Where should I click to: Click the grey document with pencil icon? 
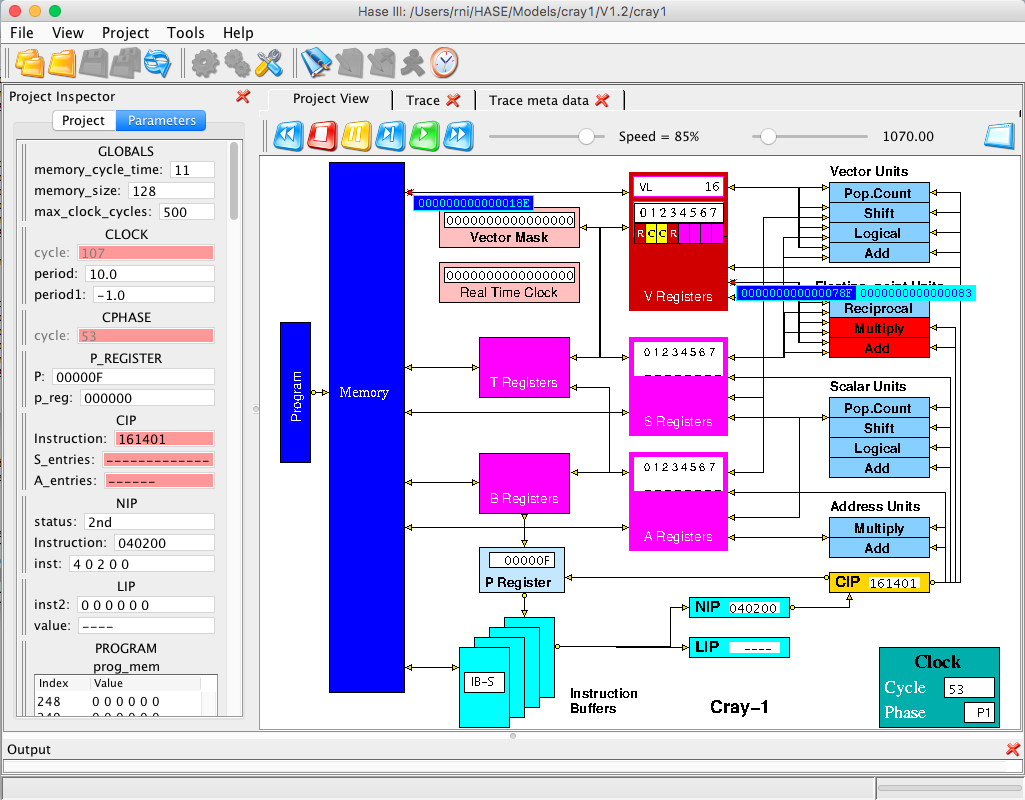349,63
